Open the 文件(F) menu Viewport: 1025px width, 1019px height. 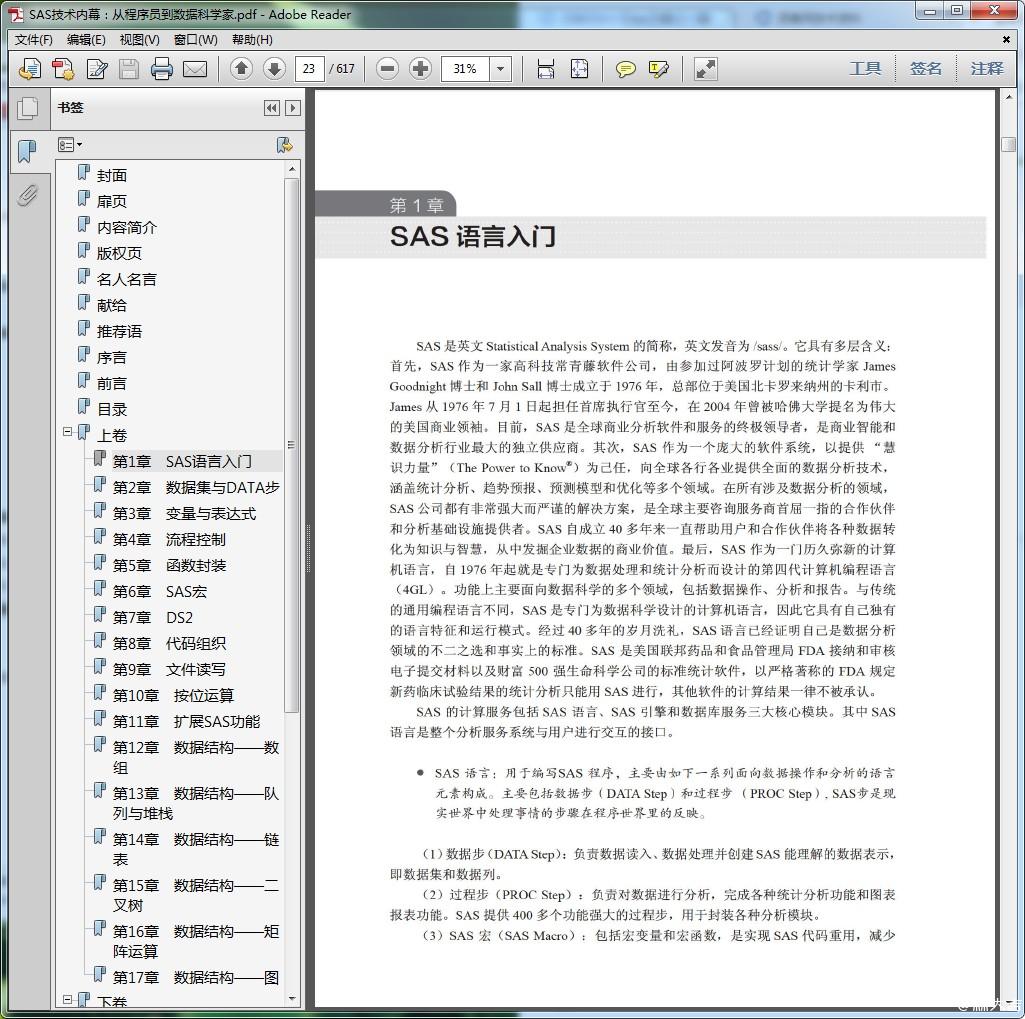pyautogui.click(x=33, y=40)
